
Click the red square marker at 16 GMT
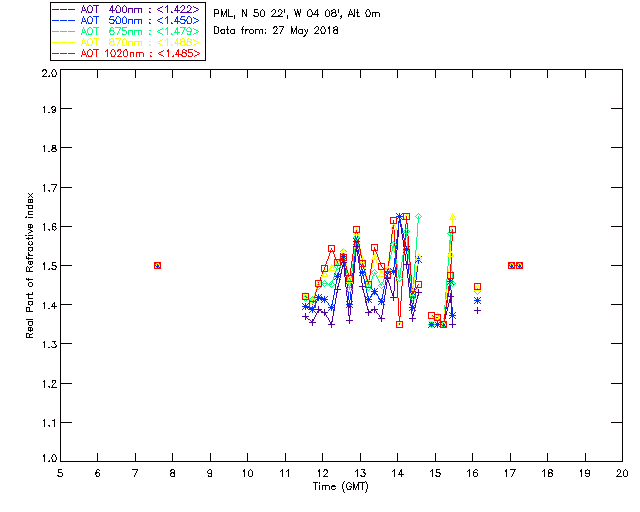pos(478,287)
